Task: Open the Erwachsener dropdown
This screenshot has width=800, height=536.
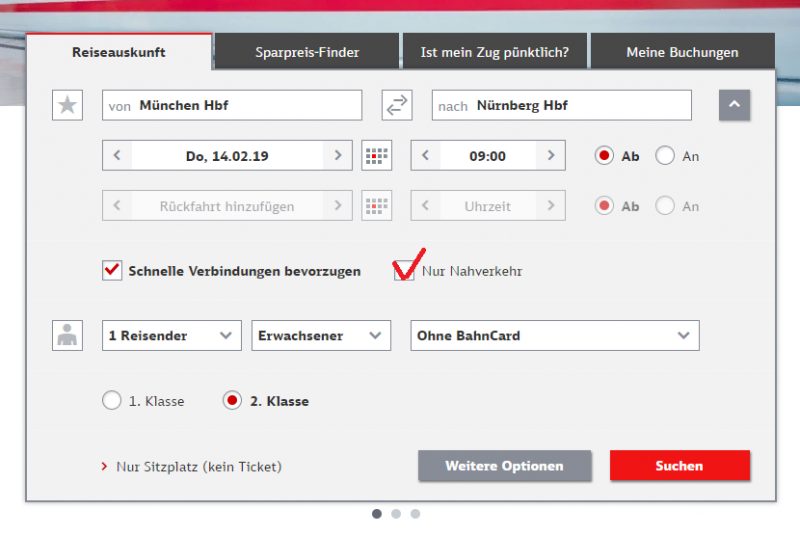Action: coord(321,336)
